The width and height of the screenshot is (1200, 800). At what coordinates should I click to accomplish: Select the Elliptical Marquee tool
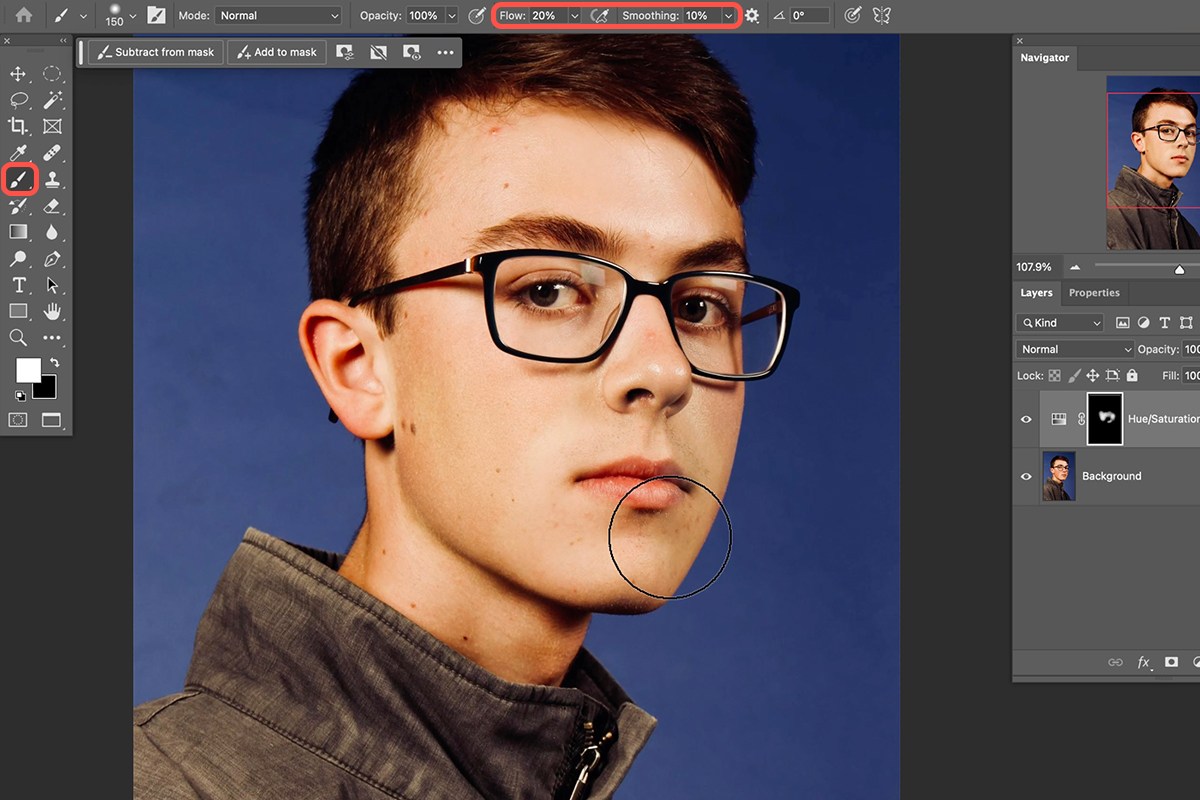[x=52, y=73]
